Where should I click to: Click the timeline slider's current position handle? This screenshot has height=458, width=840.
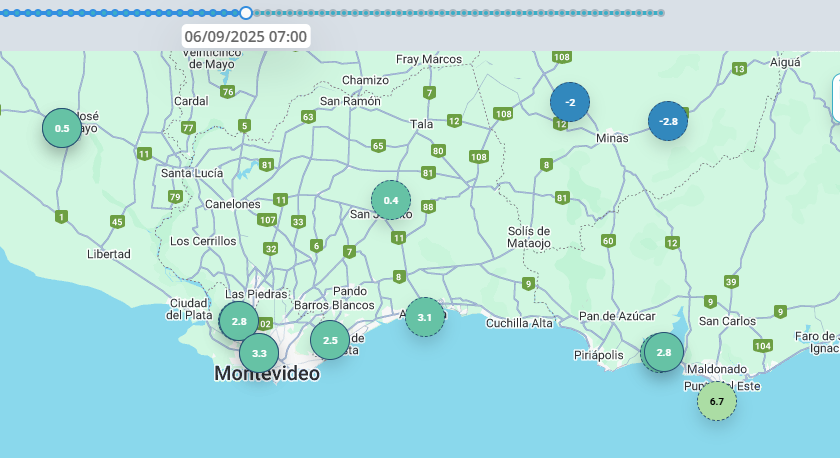pos(246,13)
